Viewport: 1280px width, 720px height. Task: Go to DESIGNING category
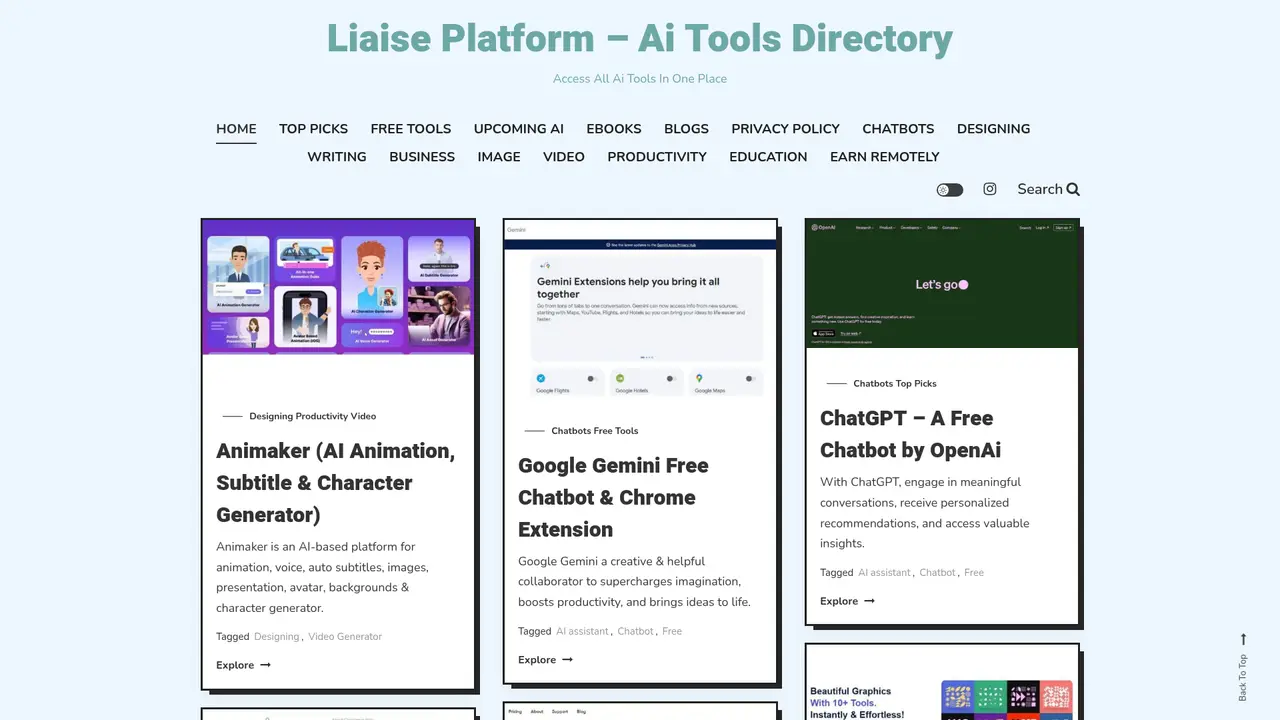pyautogui.click(x=993, y=129)
